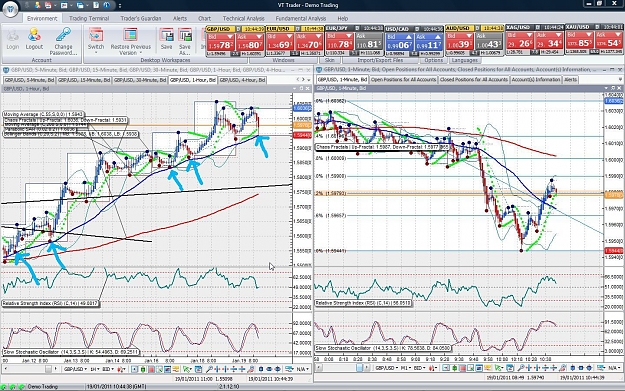Click the EUR/JPY Bid 110.78 tile

pyautogui.click(x=339, y=41)
